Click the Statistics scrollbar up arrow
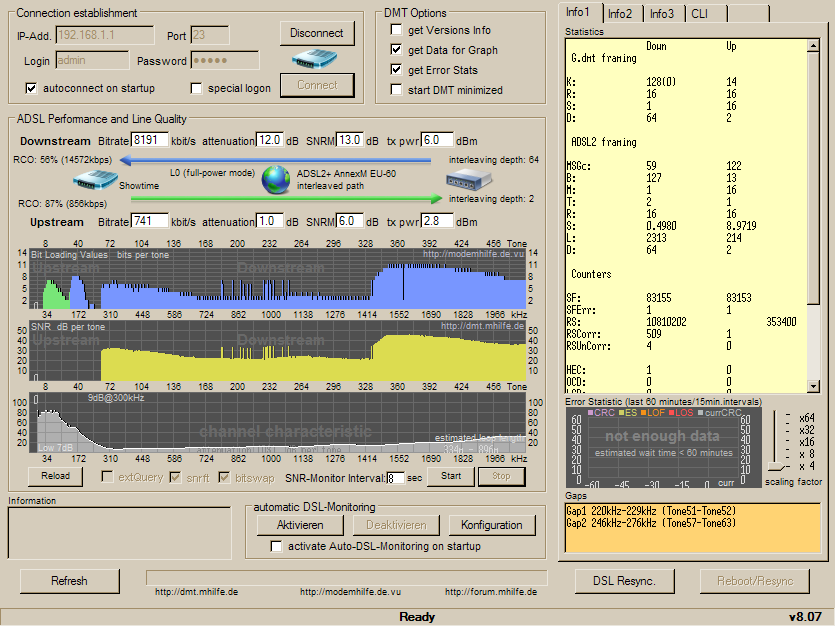Screen dimensions: 835x626 pos(813,46)
